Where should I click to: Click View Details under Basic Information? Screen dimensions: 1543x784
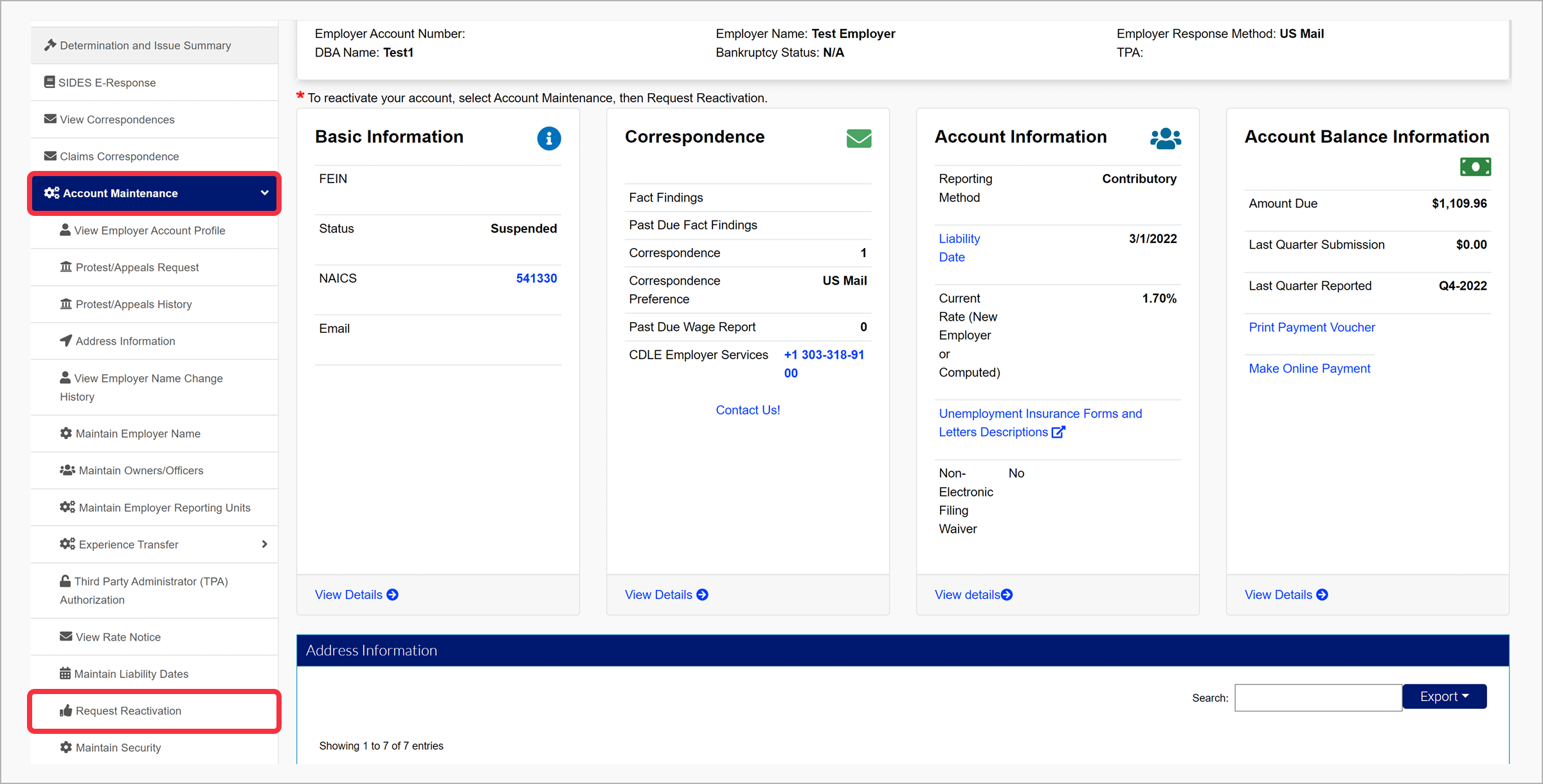(357, 594)
